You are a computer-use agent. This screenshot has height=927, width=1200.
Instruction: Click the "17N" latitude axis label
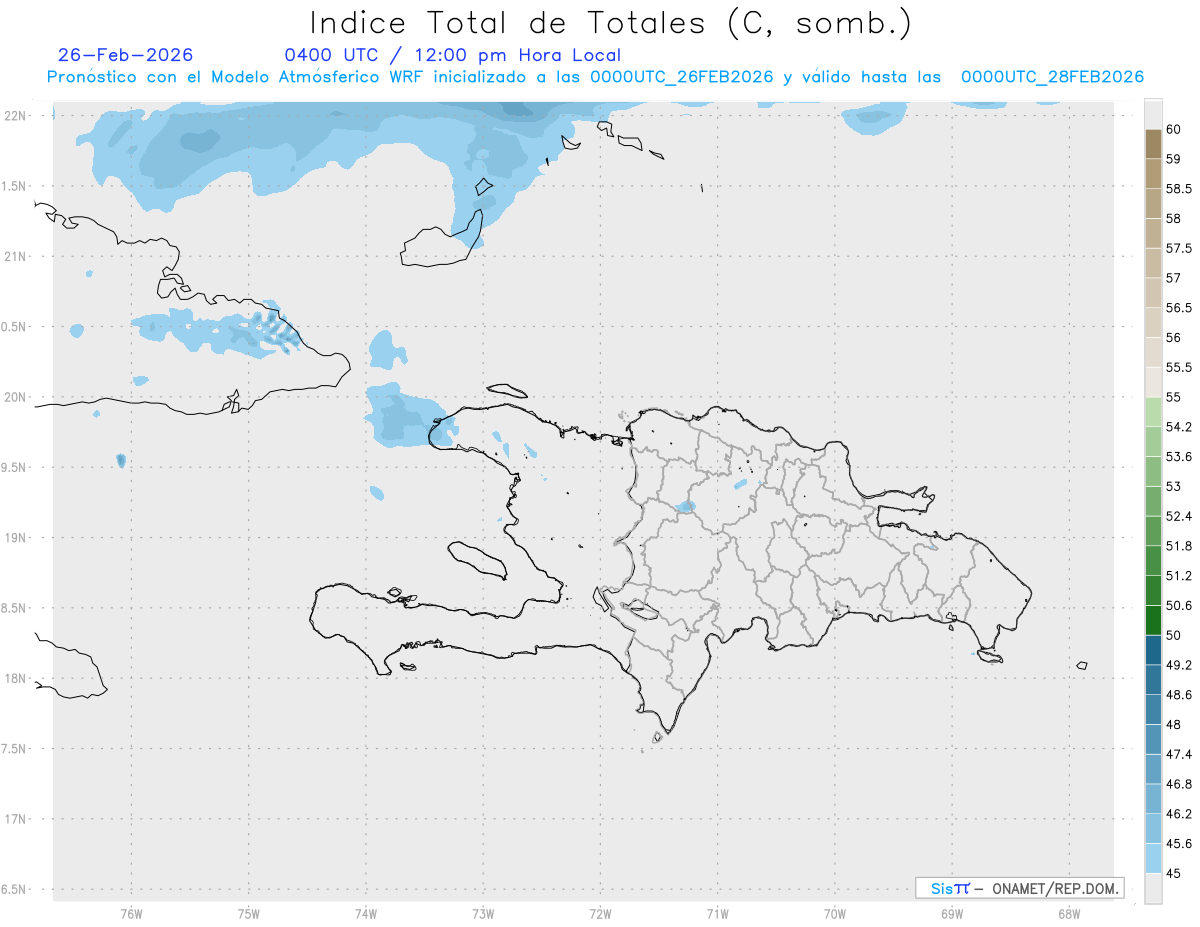(x=15, y=819)
